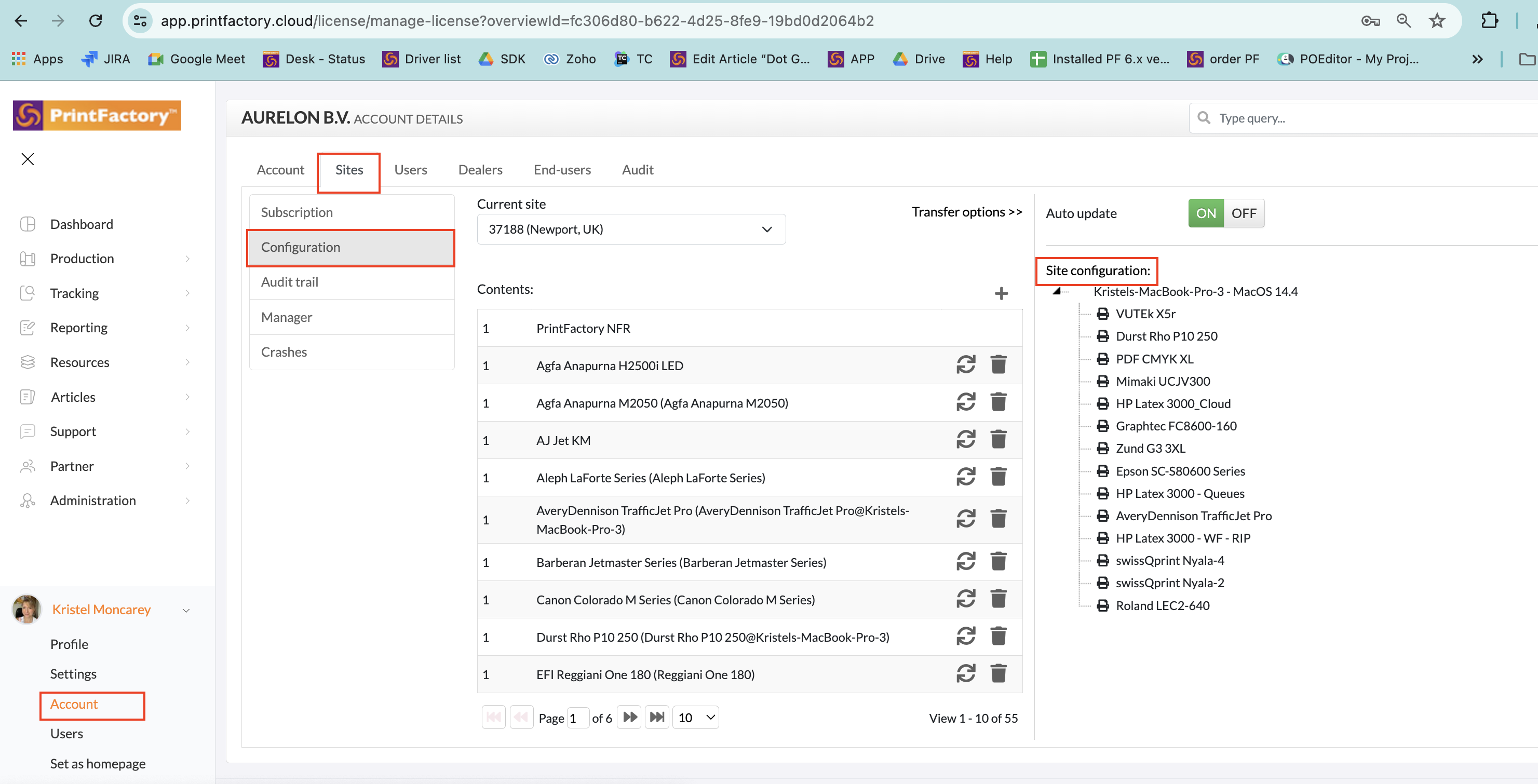Open the Profile link under the user
This screenshot has height=784, width=1538.
[69, 644]
